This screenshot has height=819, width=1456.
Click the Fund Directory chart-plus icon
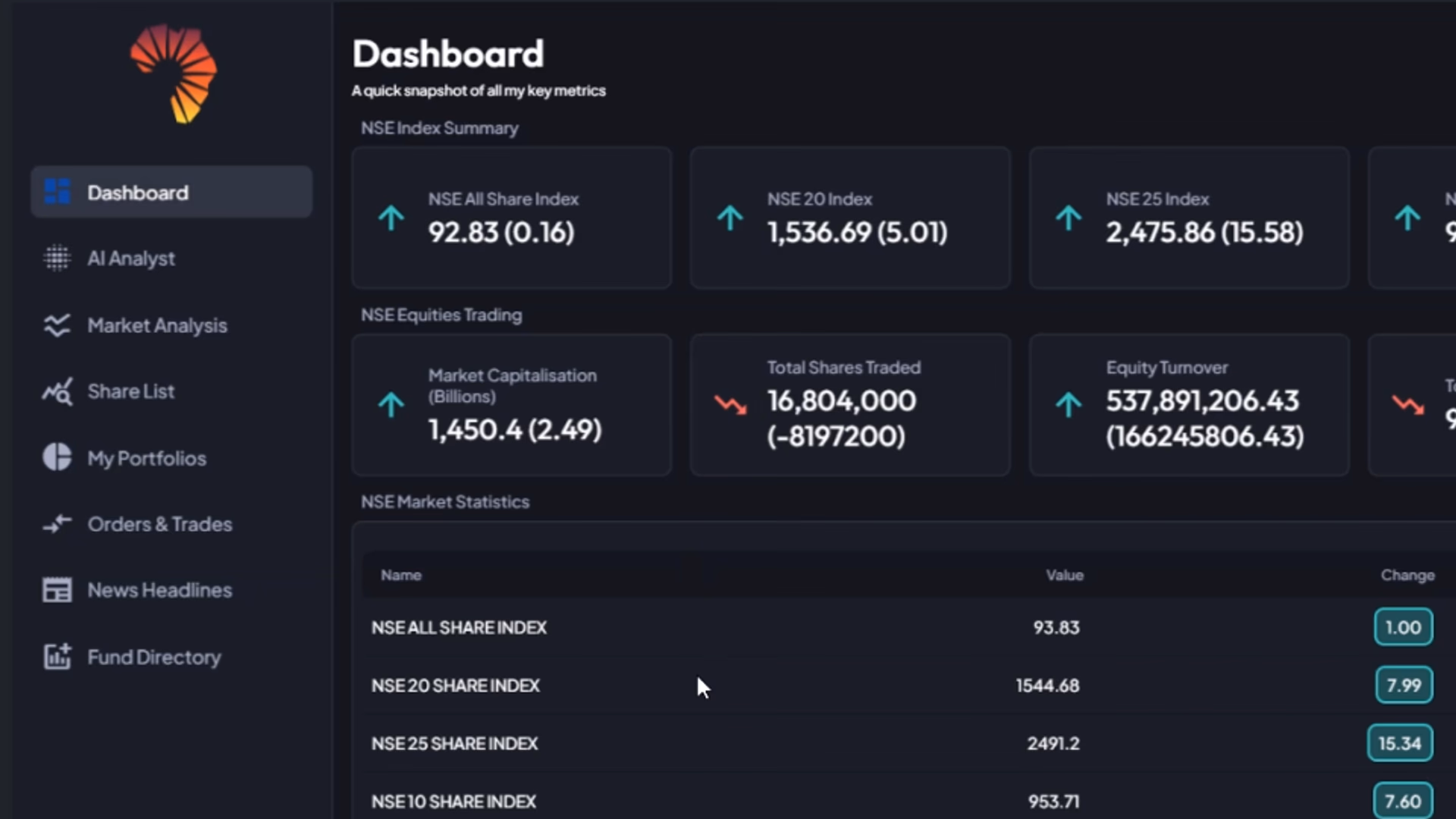pyautogui.click(x=57, y=657)
